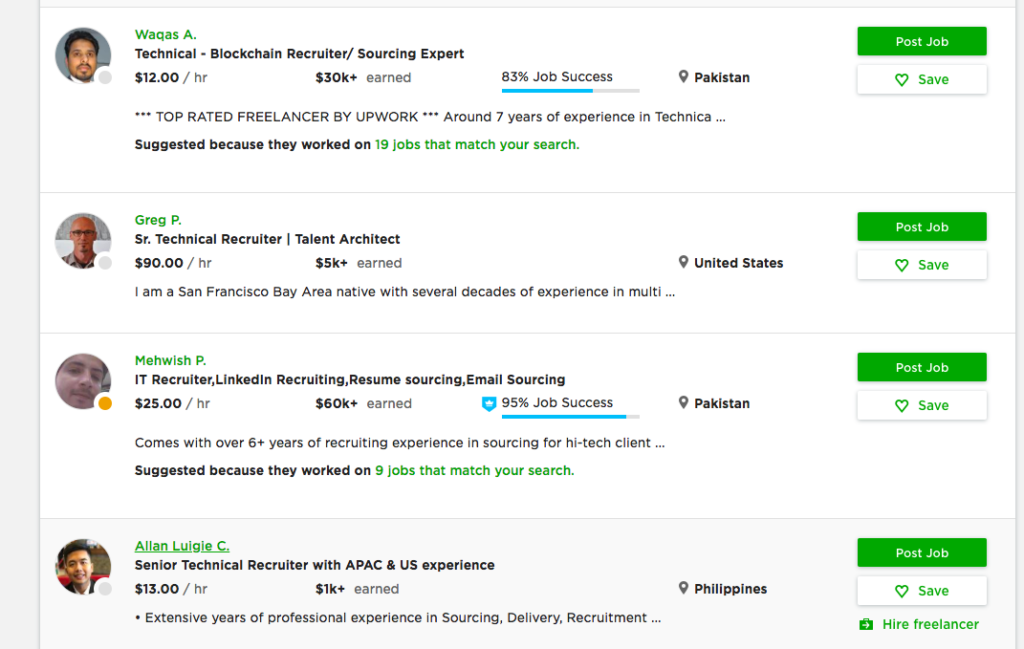Click Mehwish P.'s profile photo
1024x649 pixels.
tap(82, 381)
